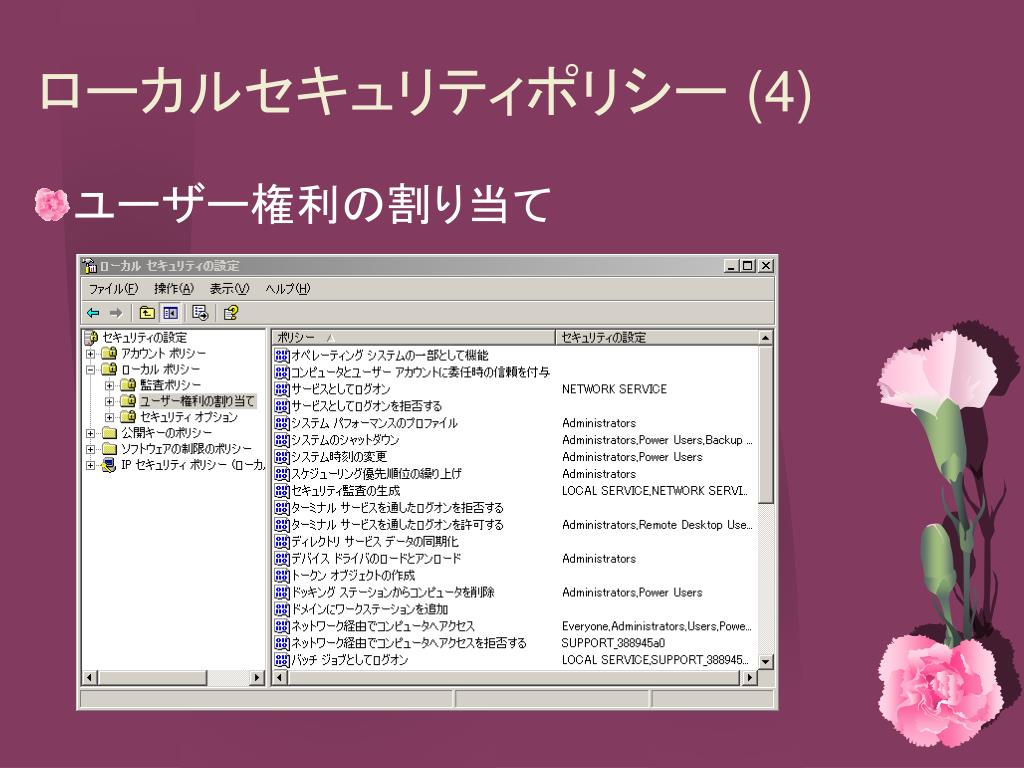
Task: Click policy icon beside オペレーティング システムの一部として機能
Action: [281, 355]
